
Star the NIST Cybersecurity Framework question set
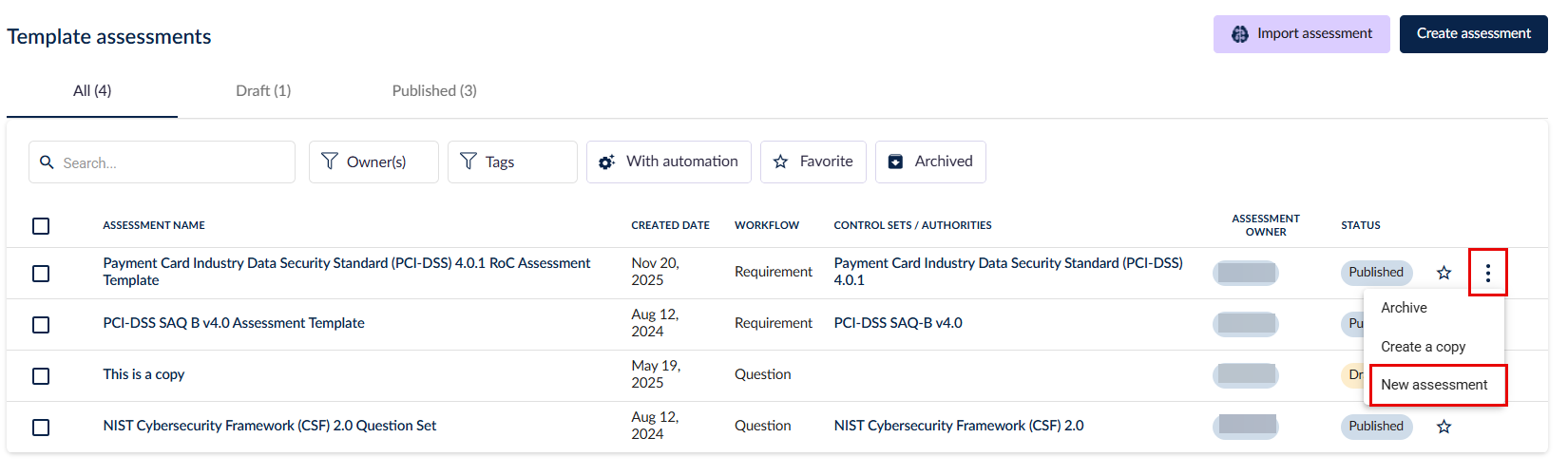1444,428
